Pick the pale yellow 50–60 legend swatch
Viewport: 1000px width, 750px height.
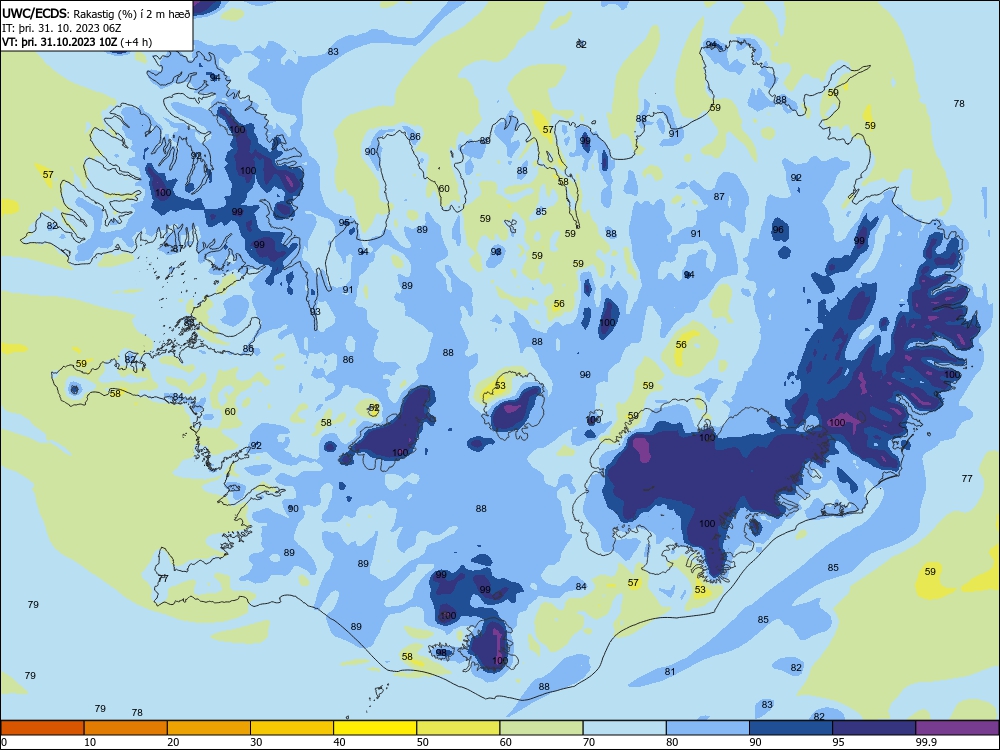click(x=458, y=728)
